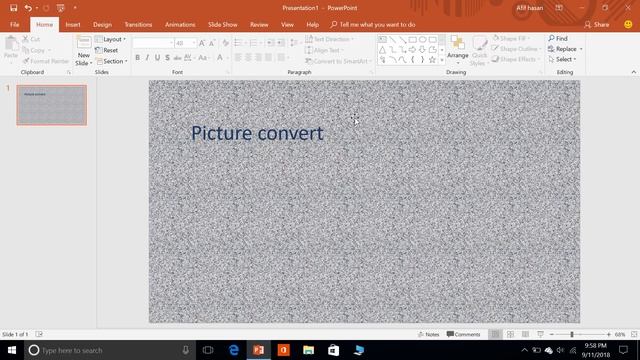Select the right arrow shape in the gallery
Image resolution: width=640 pixels, height=360 pixels.
point(413,50)
